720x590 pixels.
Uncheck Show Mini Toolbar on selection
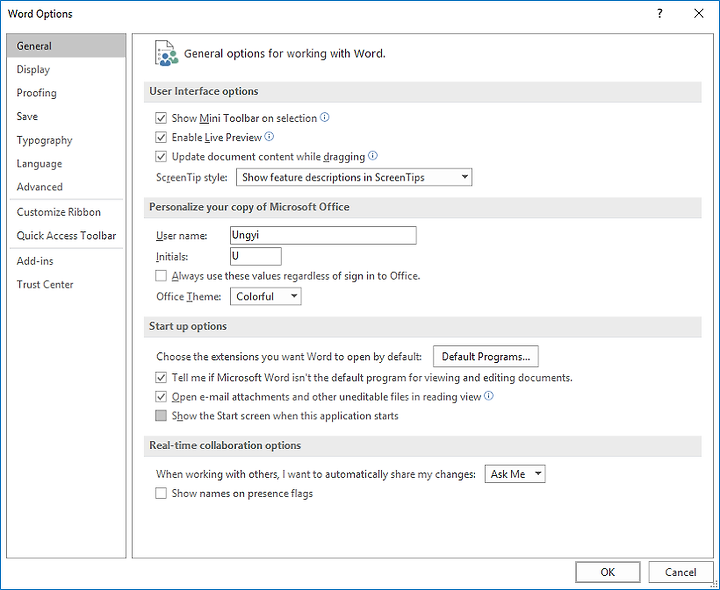point(161,118)
